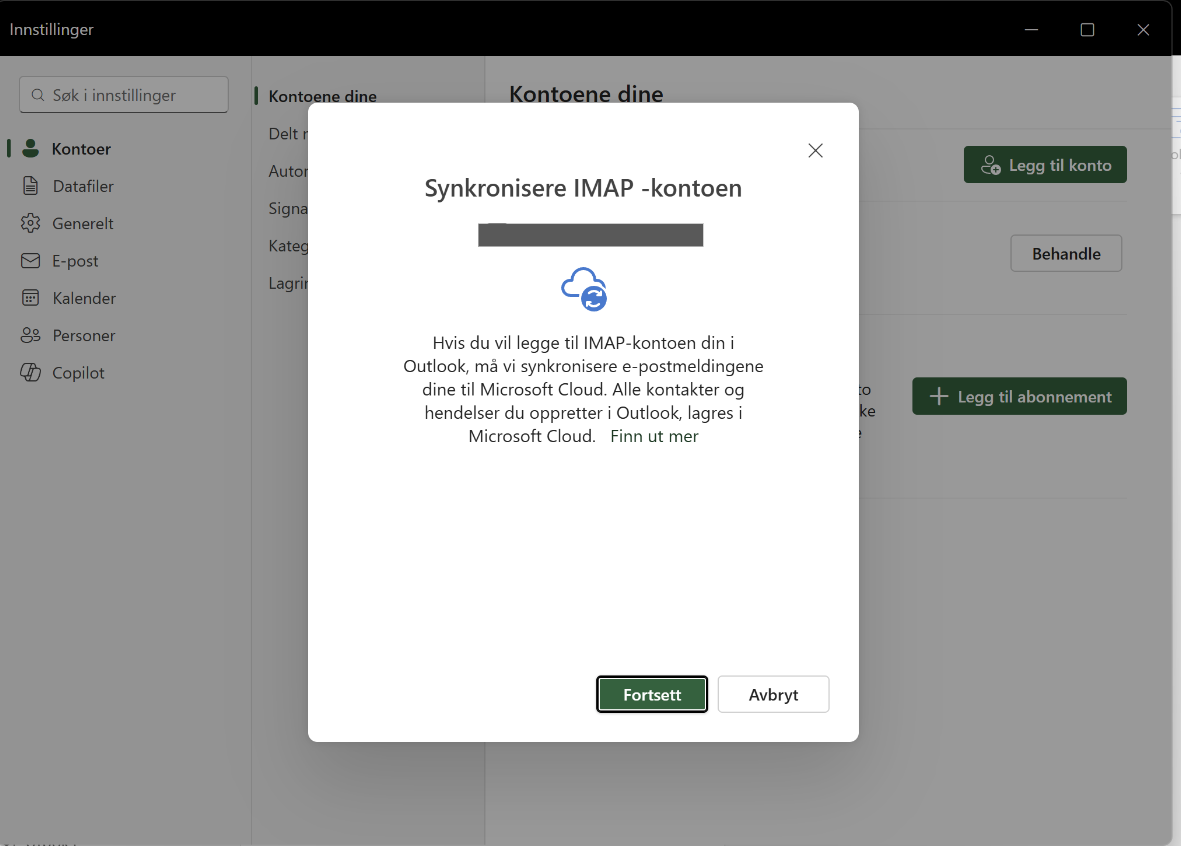This screenshot has width=1181, height=846.
Task: Click the Innstillinger window title
Action: [x=51, y=29]
